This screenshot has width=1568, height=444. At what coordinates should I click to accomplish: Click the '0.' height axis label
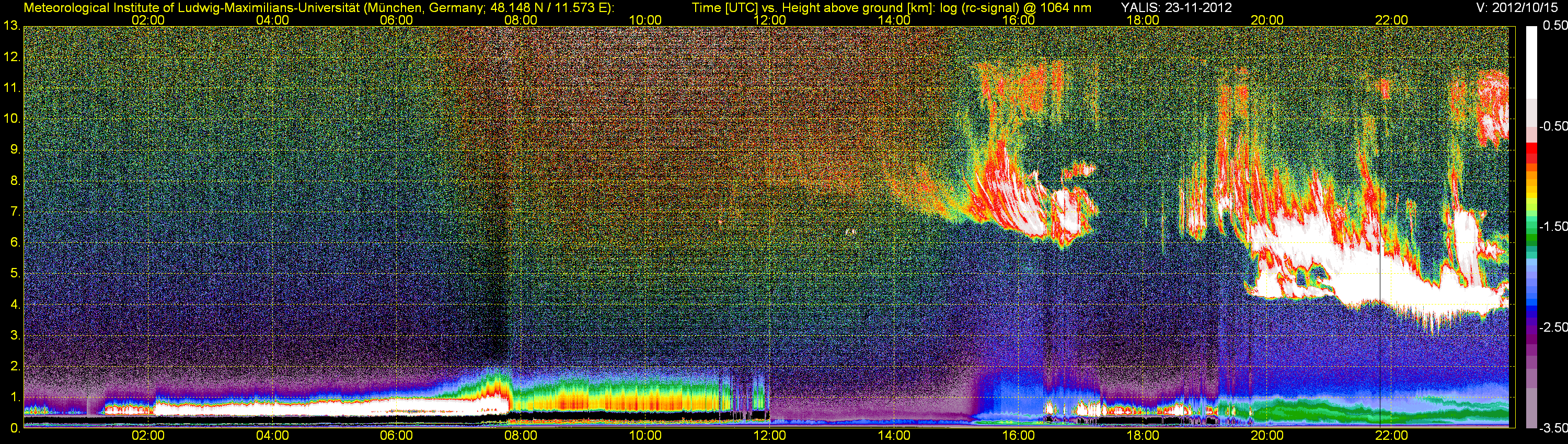pos(15,428)
